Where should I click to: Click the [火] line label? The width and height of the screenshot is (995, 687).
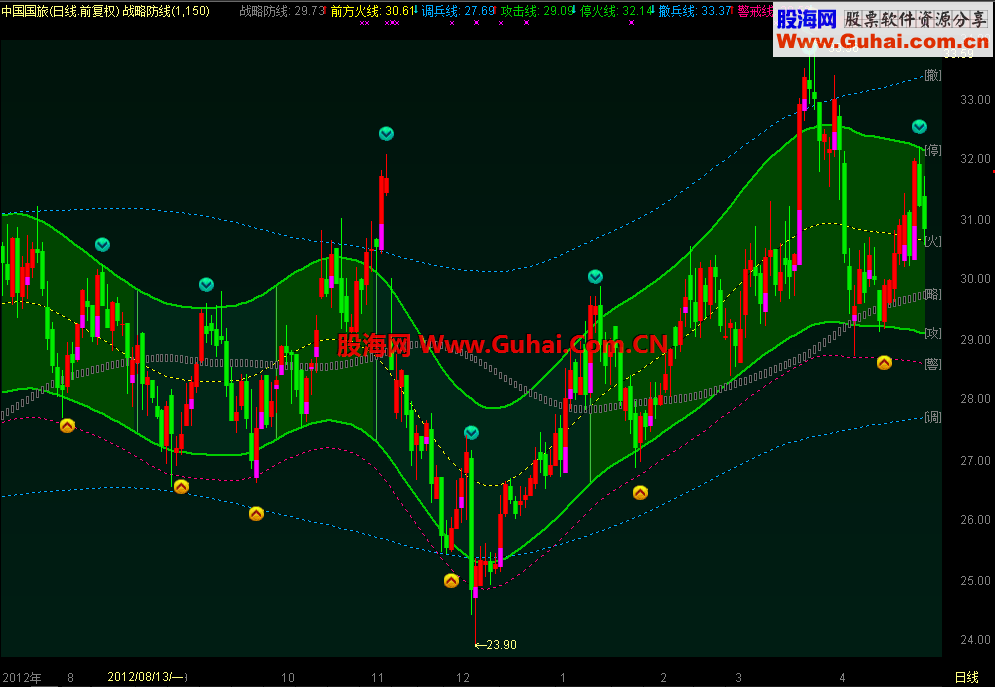point(933,241)
